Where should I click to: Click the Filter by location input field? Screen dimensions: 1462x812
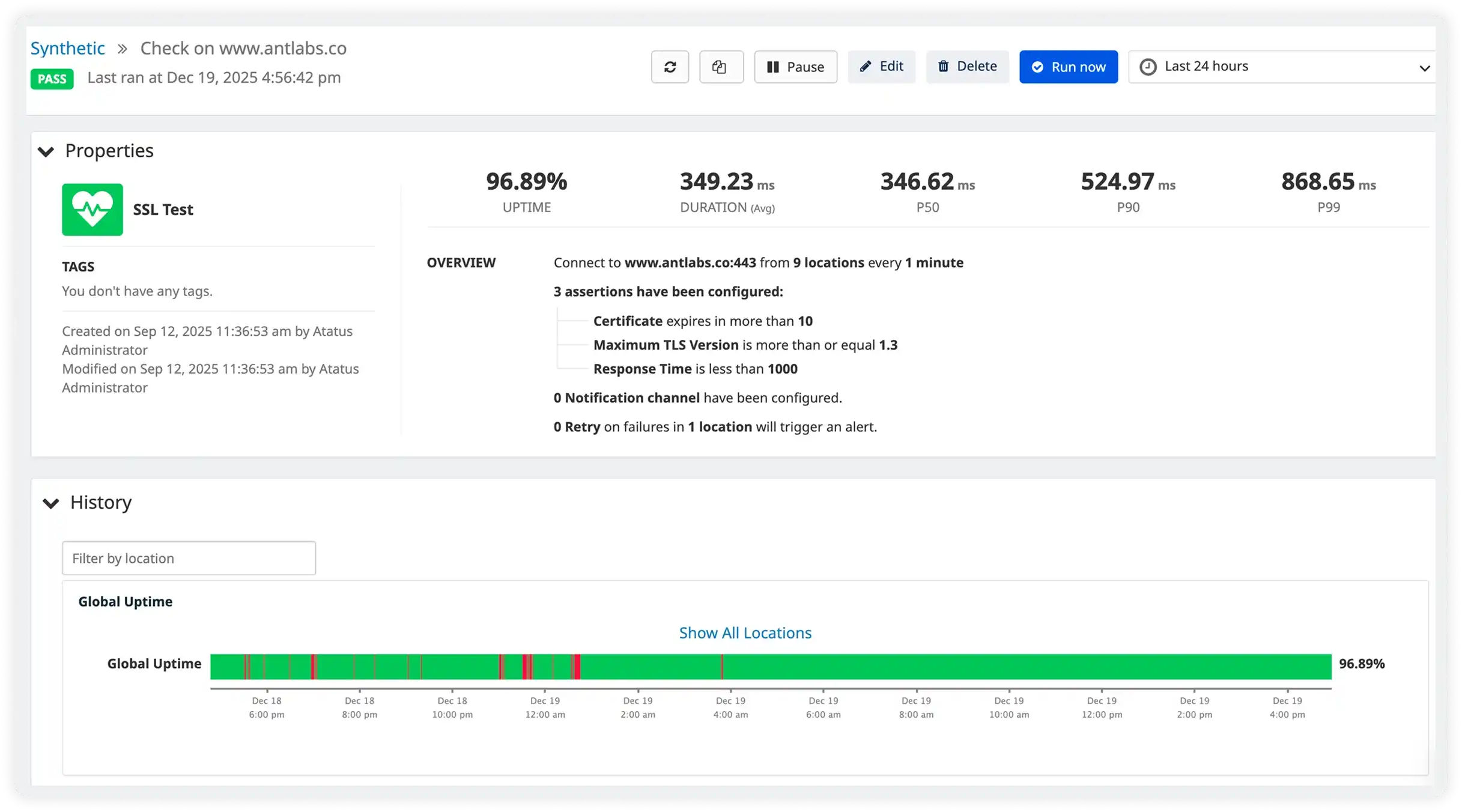point(188,558)
